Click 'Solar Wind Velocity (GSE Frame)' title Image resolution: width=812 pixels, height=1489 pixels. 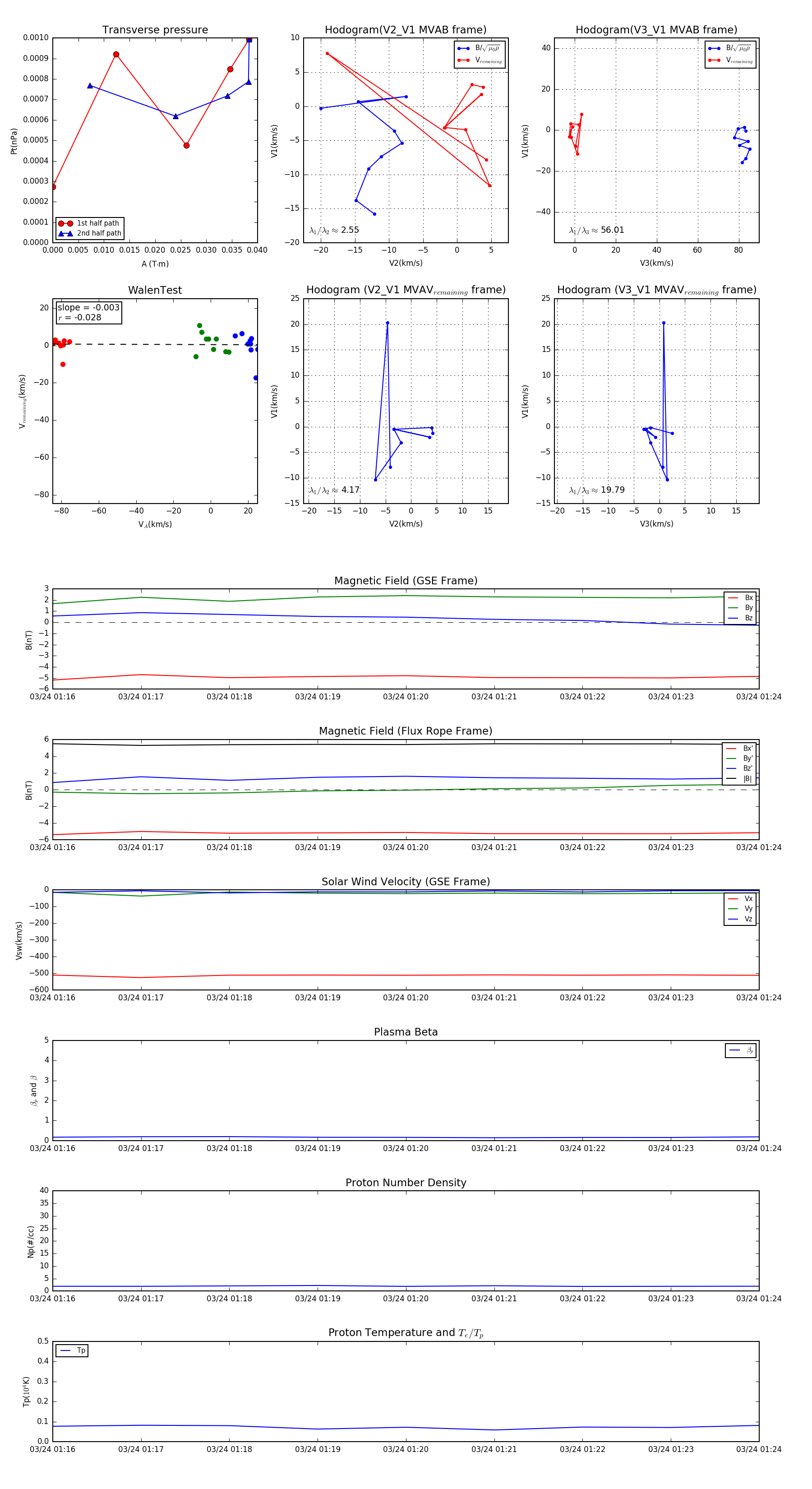pyautogui.click(x=406, y=882)
